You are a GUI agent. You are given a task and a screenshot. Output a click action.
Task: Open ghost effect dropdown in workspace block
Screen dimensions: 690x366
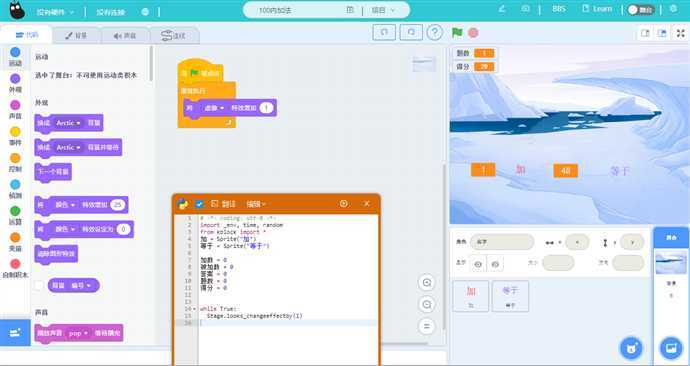(214, 108)
